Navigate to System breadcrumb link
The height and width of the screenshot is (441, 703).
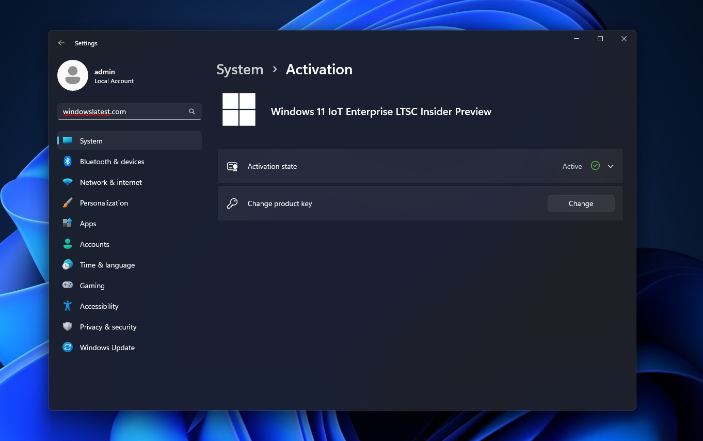click(x=240, y=70)
